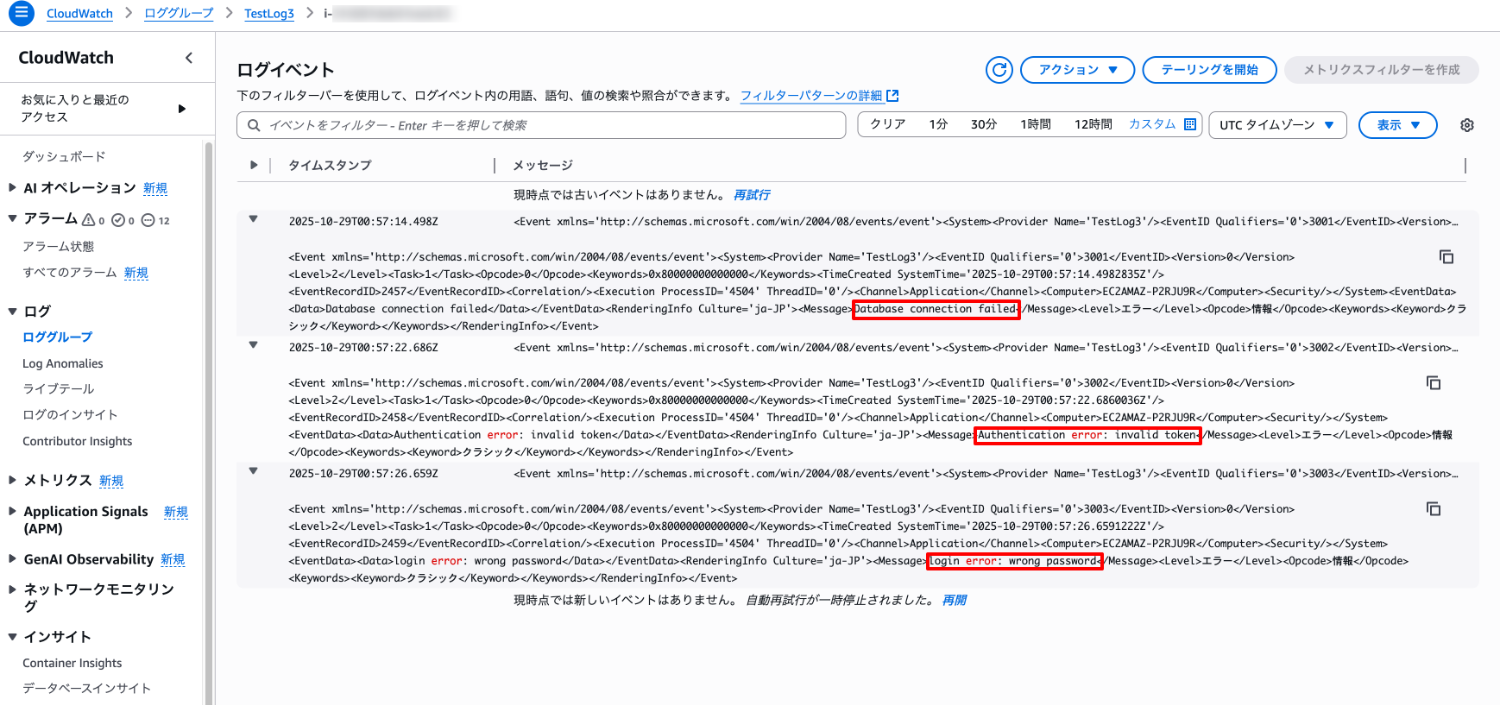This screenshot has width=1500, height=705.
Task: Click 再開 to resume auto retry
Action: tap(954, 600)
